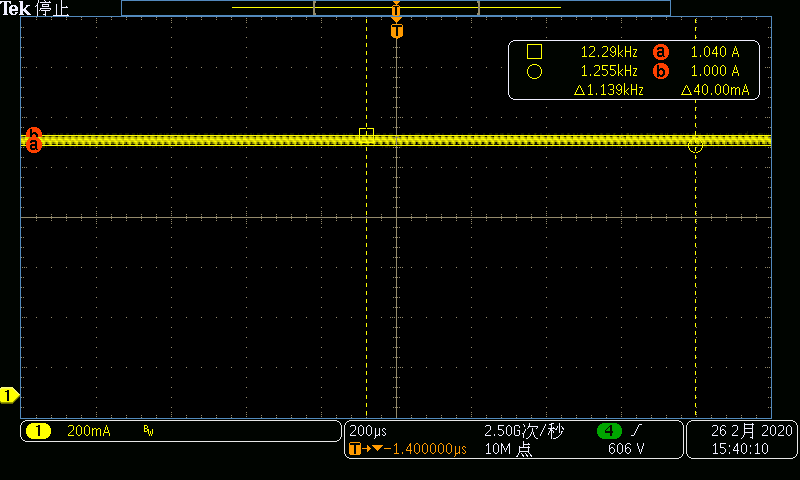Click the Δ40.00mA delta readout
The height and width of the screenshot is (480, 800).
click(x=715, y=90)
